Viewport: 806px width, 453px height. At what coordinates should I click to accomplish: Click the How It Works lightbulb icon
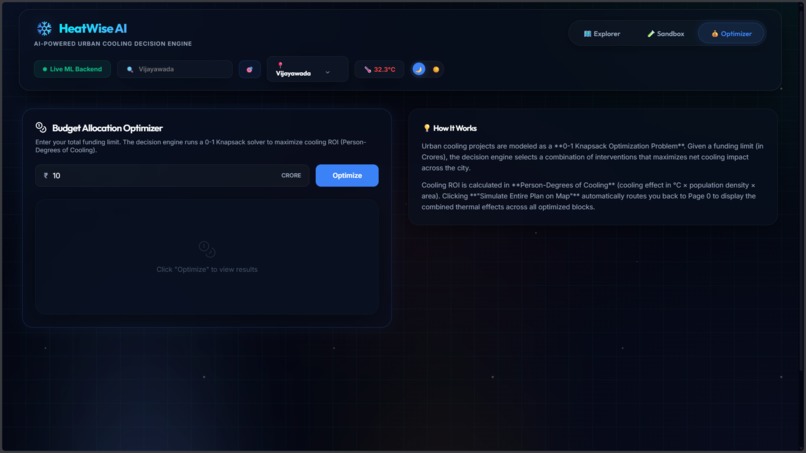[427, 128]
